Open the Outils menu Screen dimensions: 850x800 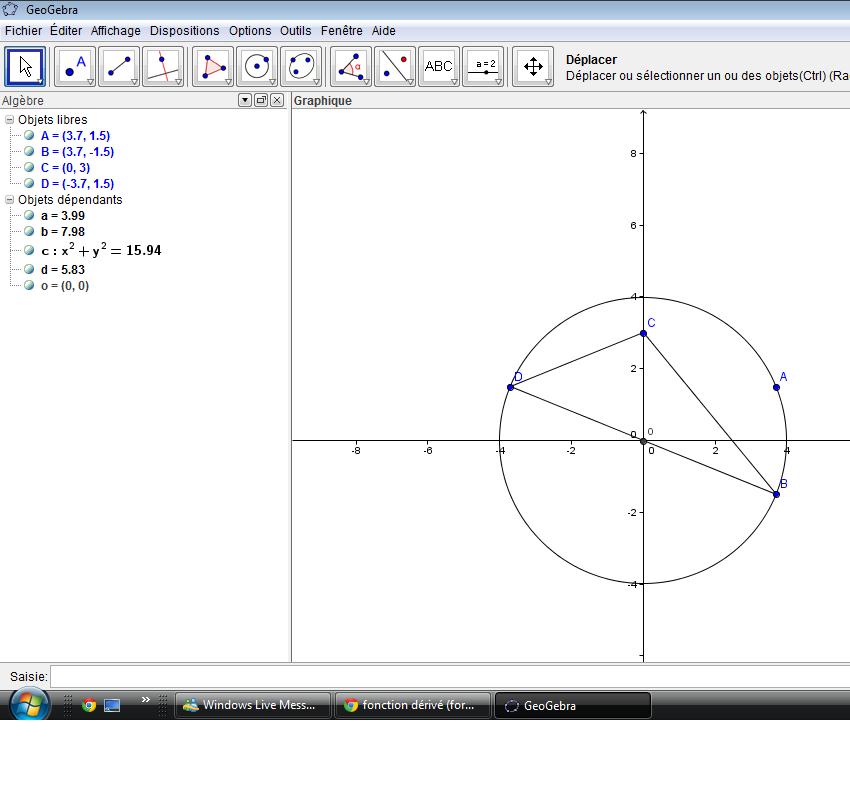click(x=295, y=31)
